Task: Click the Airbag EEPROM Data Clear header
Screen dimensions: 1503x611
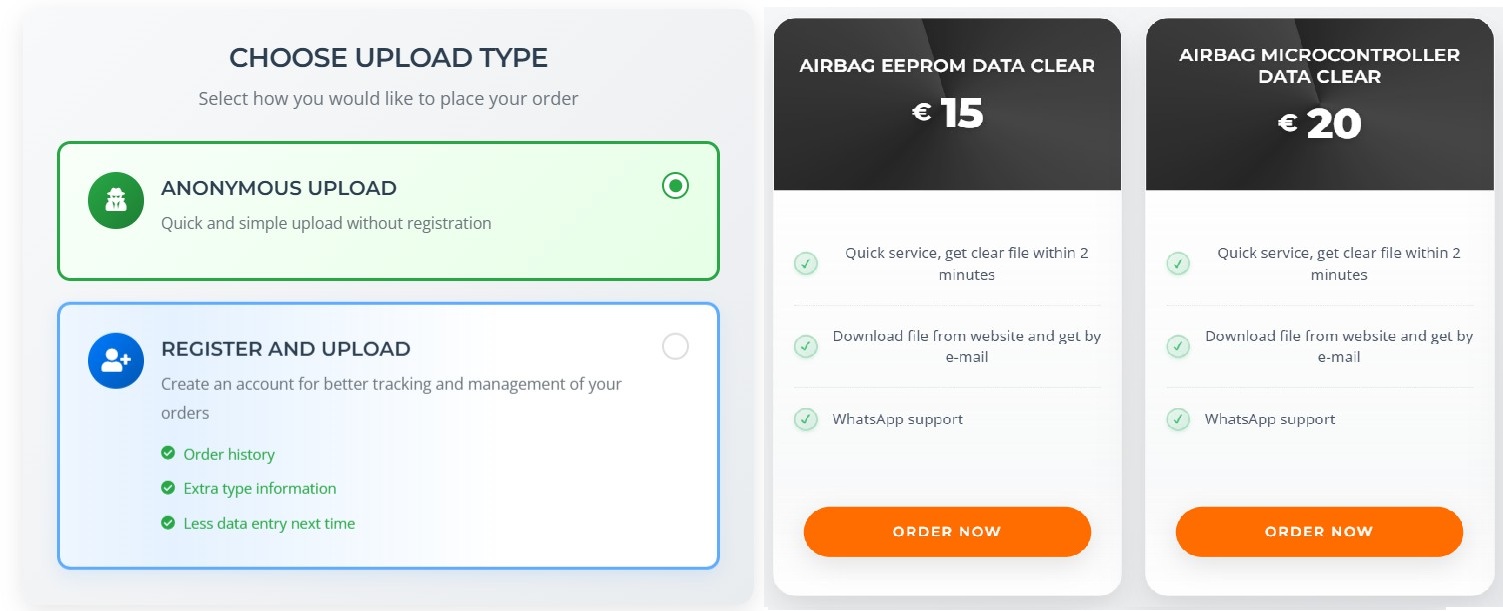Action: coord(947,66)
